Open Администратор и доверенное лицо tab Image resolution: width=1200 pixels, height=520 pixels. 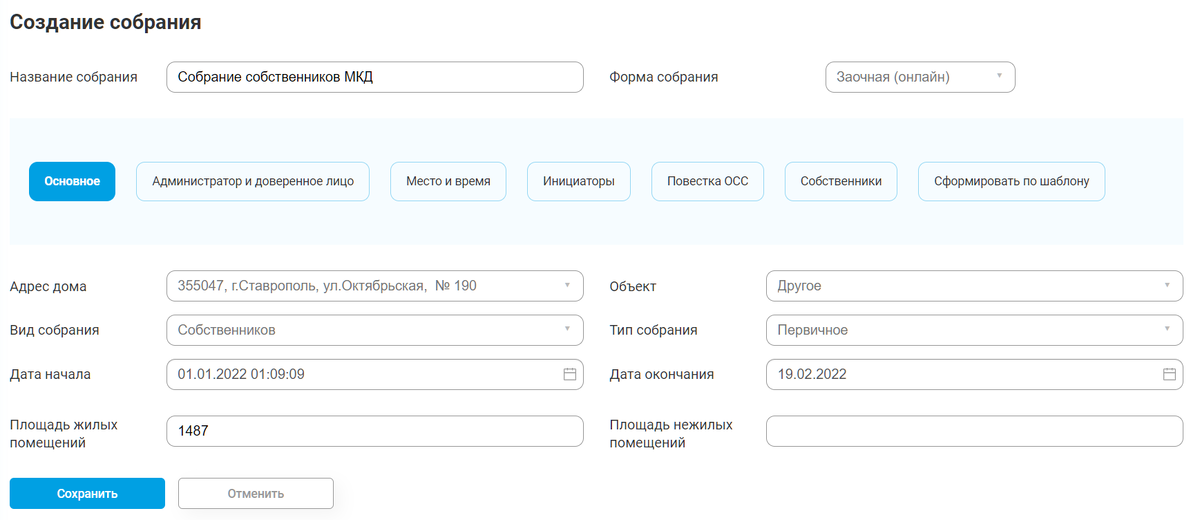click(253, 182)
